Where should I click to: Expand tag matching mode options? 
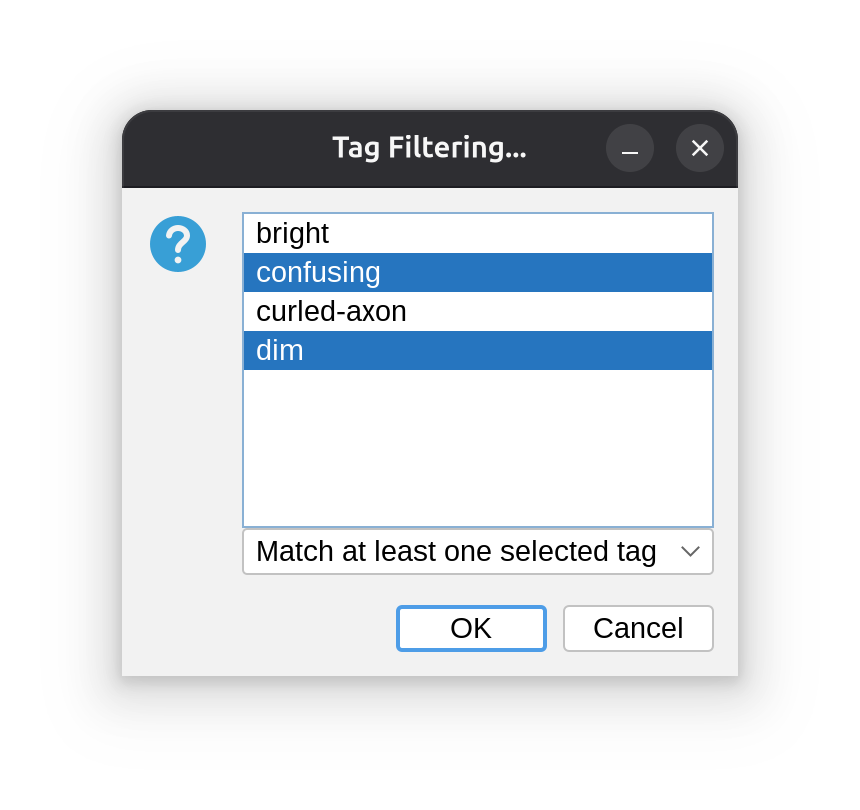click(478, 552)
